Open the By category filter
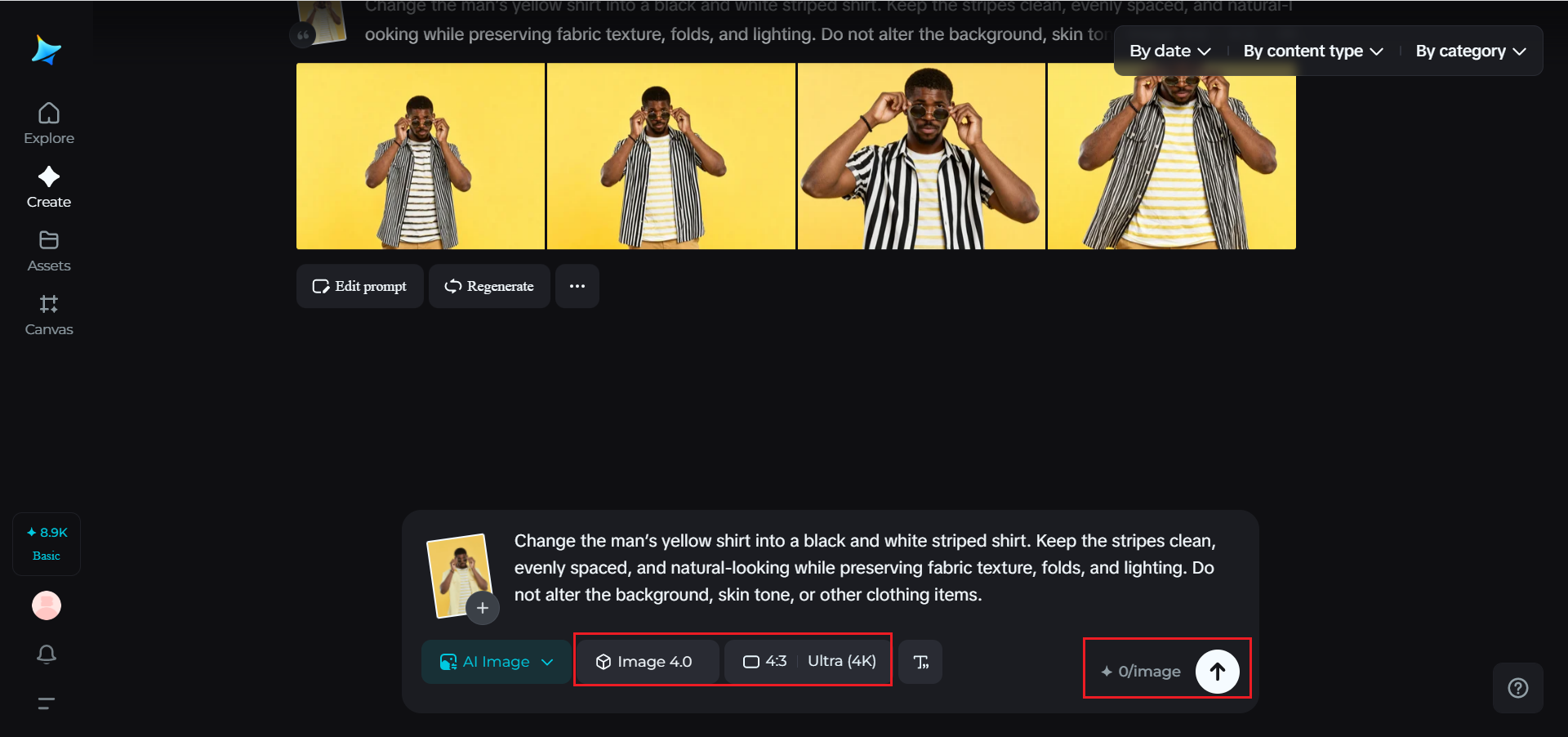The height and width of the screenshot is (737, 1568). (1470, 51)
